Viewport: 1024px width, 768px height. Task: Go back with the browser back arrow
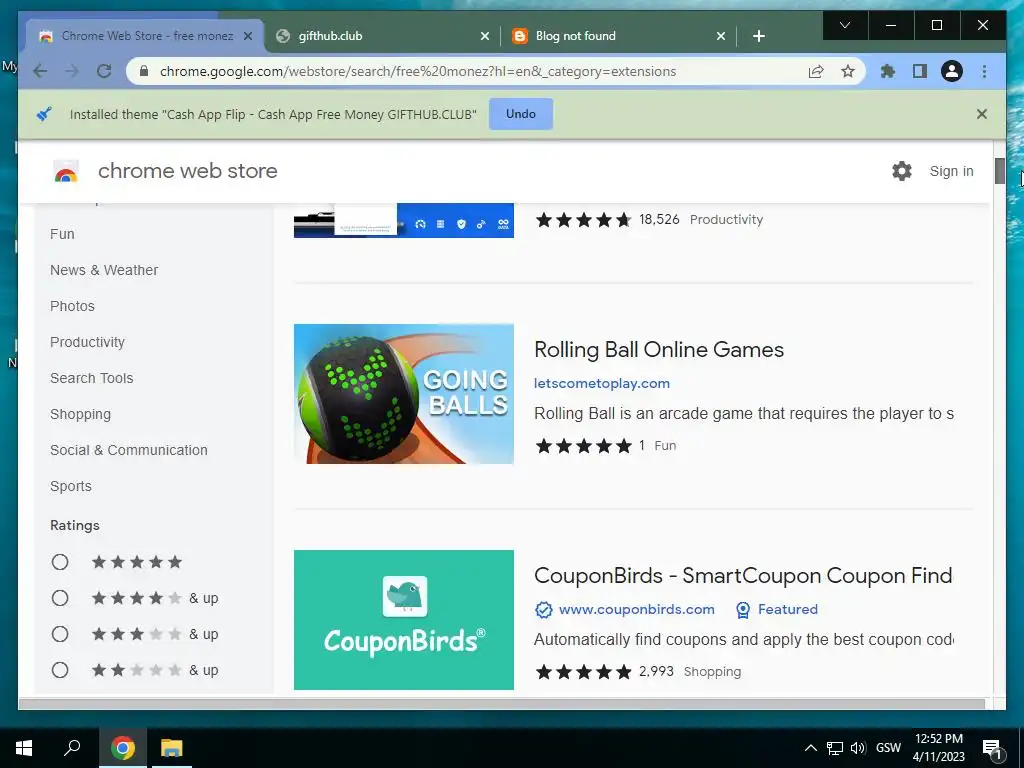coord(40,71)
